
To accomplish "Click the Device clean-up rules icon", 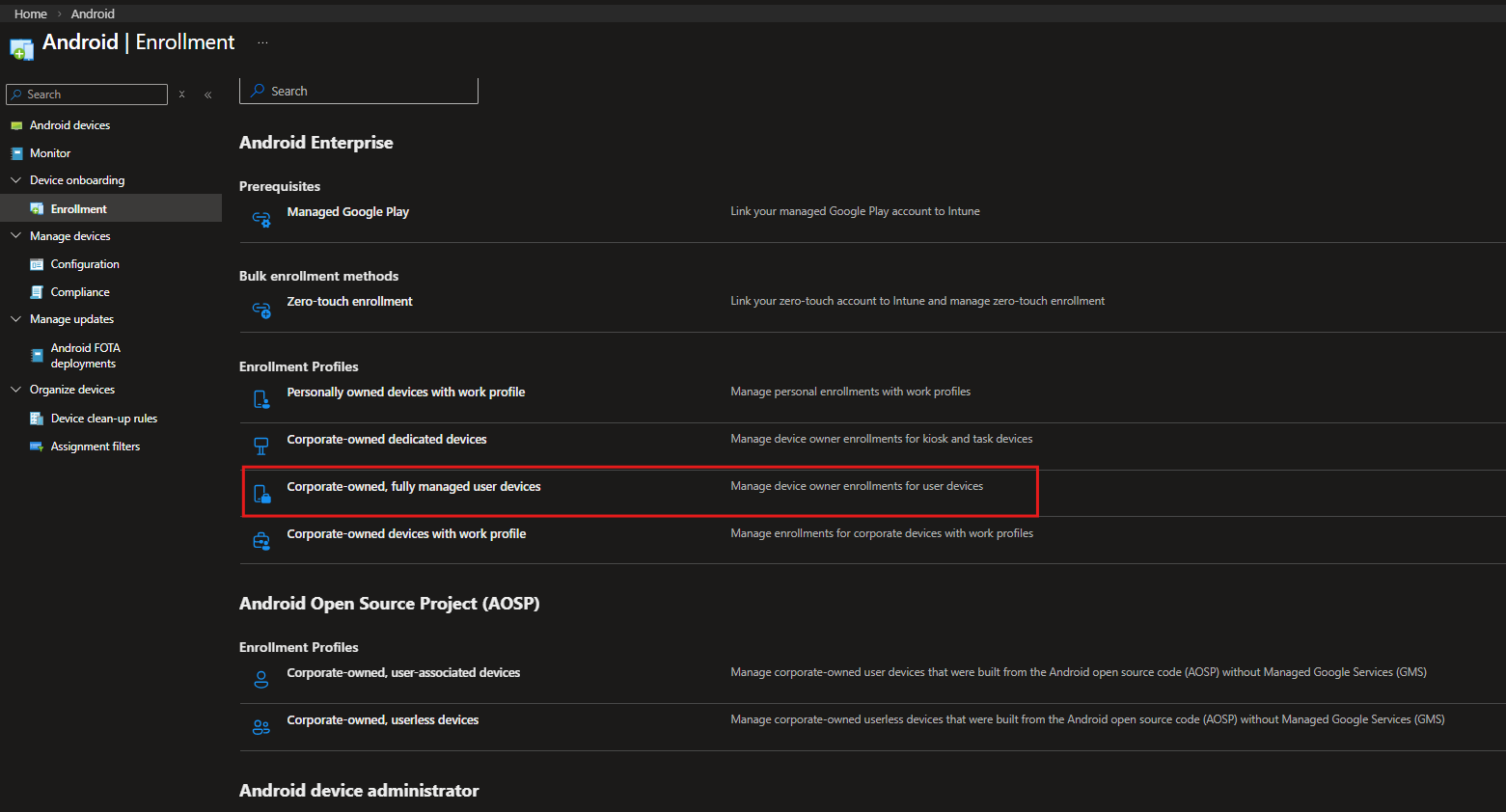I will tap(37, 419).
